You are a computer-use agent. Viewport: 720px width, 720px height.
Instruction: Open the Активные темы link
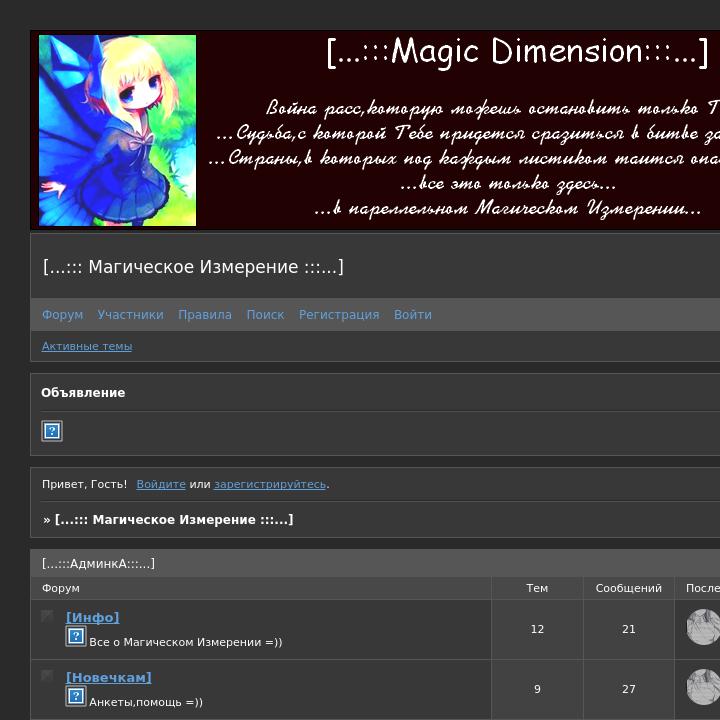(87, 346)
